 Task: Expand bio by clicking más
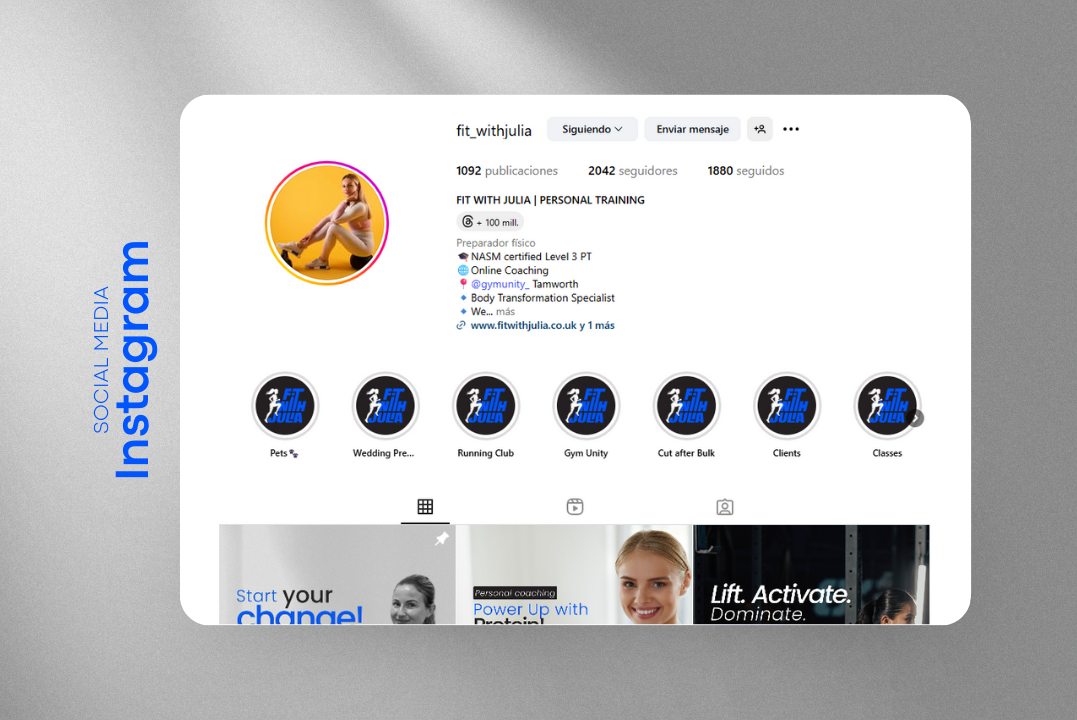tap(505, 312)
